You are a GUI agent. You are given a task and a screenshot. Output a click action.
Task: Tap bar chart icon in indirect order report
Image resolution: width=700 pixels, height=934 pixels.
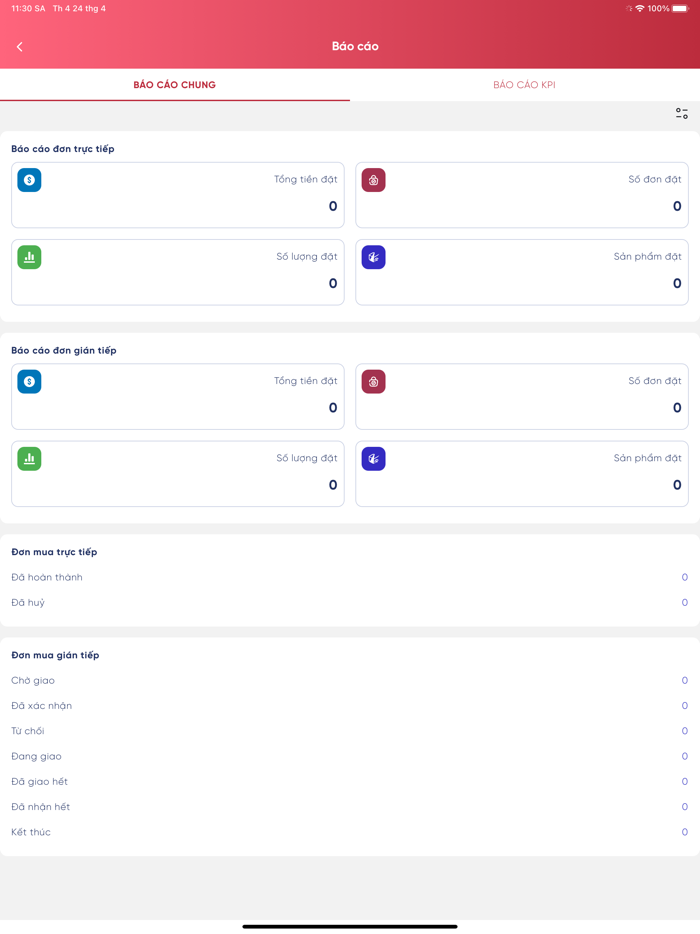tap(29, 459)
